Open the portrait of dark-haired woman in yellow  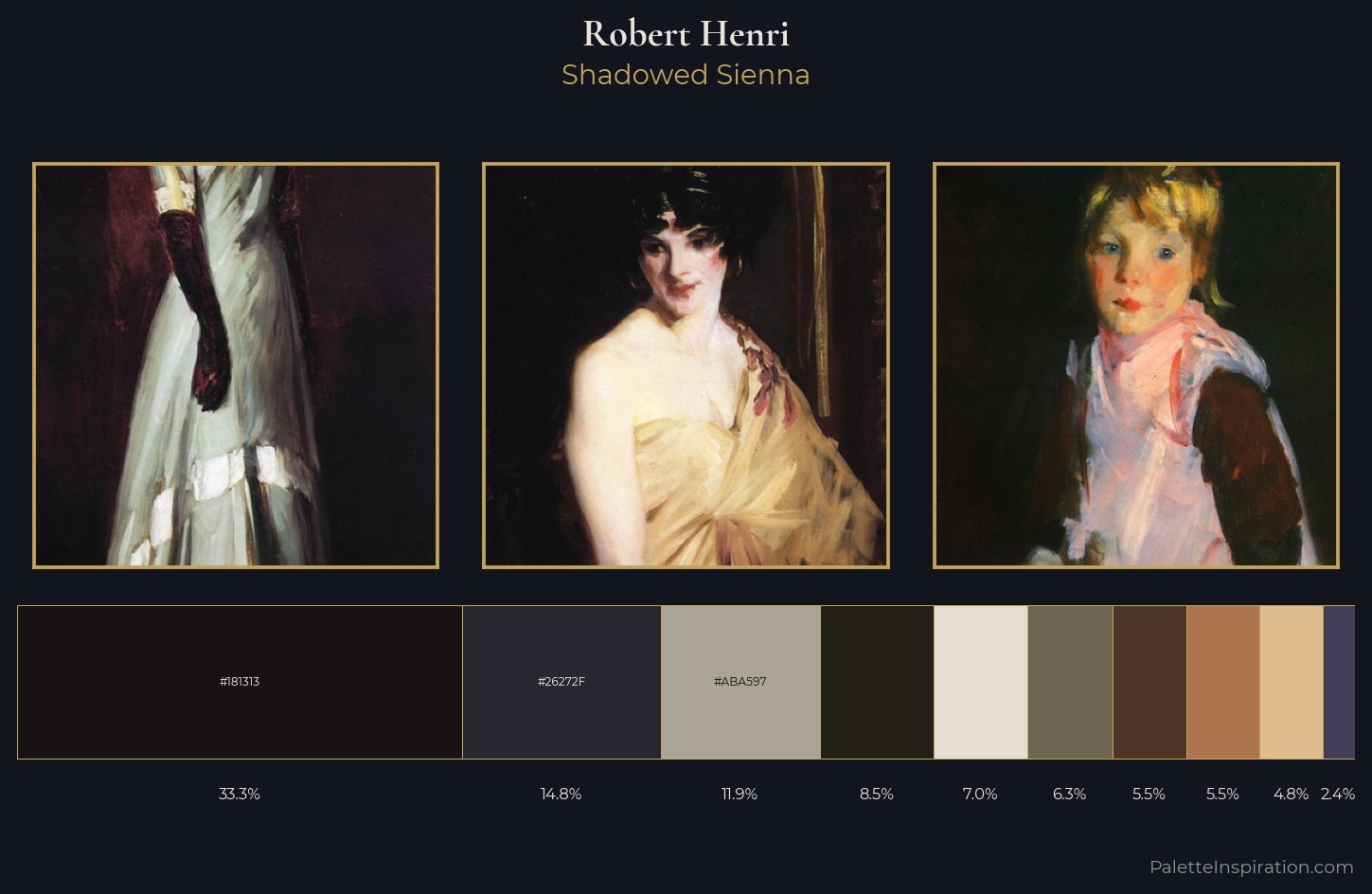[x=686, y=366]
